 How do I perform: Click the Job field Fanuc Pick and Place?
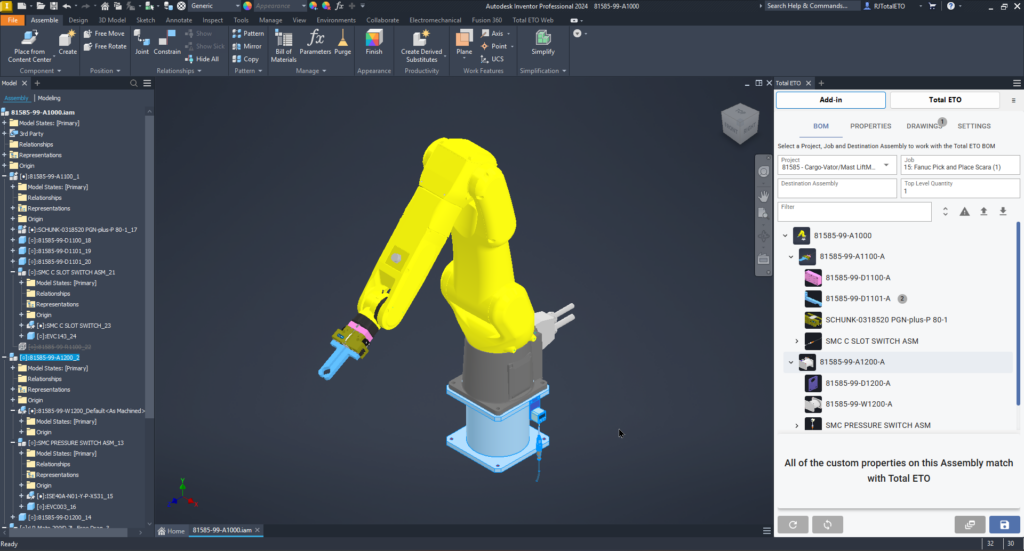tap(960, 165)
